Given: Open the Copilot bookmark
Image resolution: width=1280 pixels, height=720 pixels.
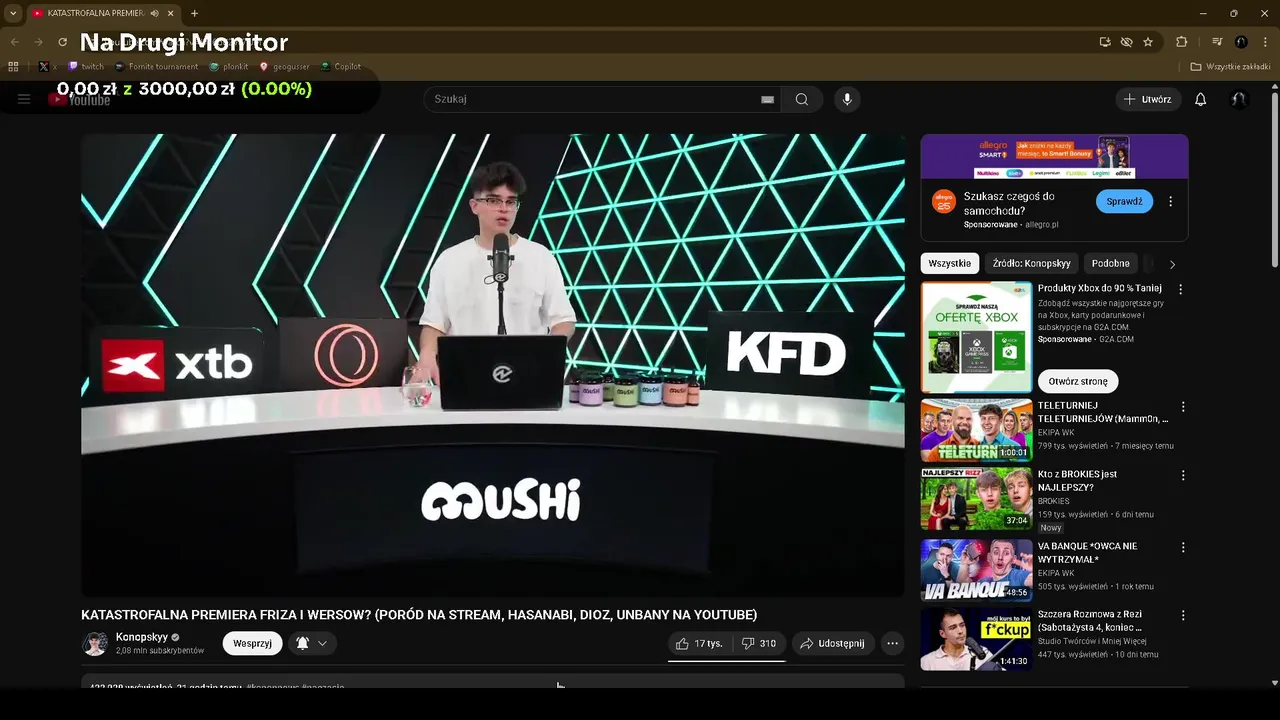Looking at the screenshot, I should pos(341,67).
